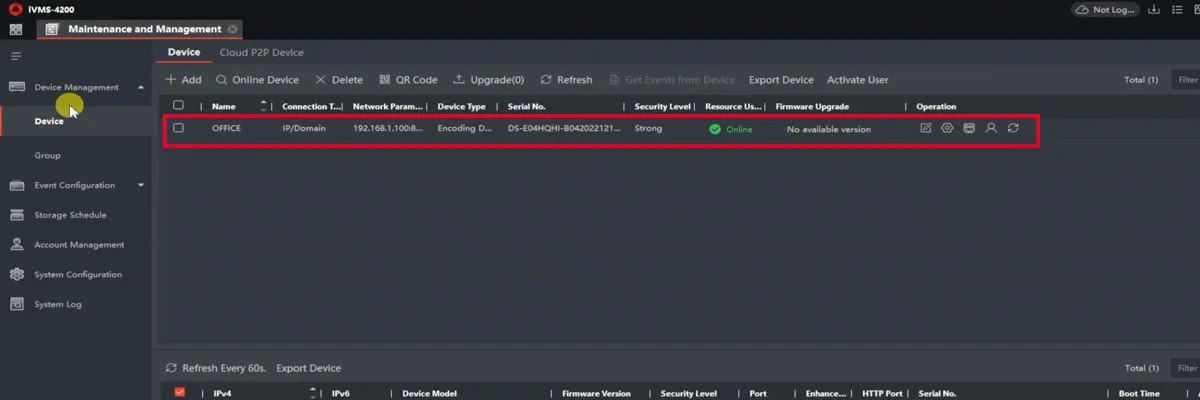Click the Device Type column header
Viewport: 1200px width, 400px height.
[x=462, y=106]
